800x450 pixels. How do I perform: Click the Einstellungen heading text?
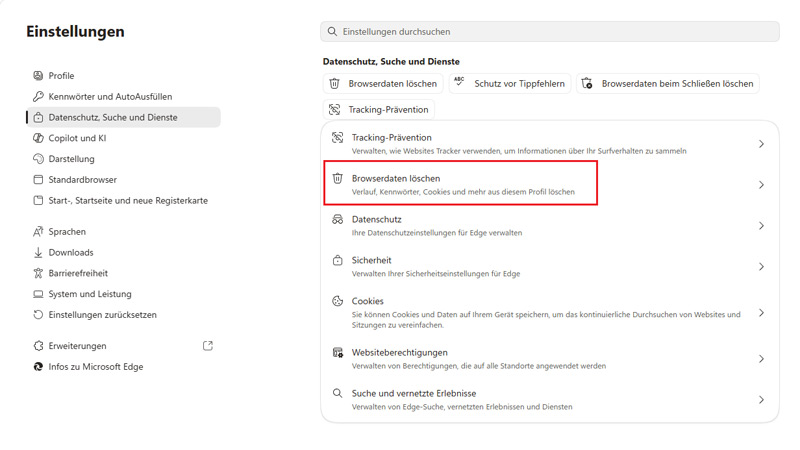pos(76,32)
